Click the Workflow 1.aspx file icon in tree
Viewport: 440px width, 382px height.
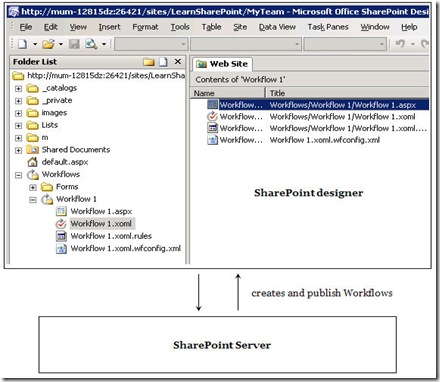tap(61, 212)
